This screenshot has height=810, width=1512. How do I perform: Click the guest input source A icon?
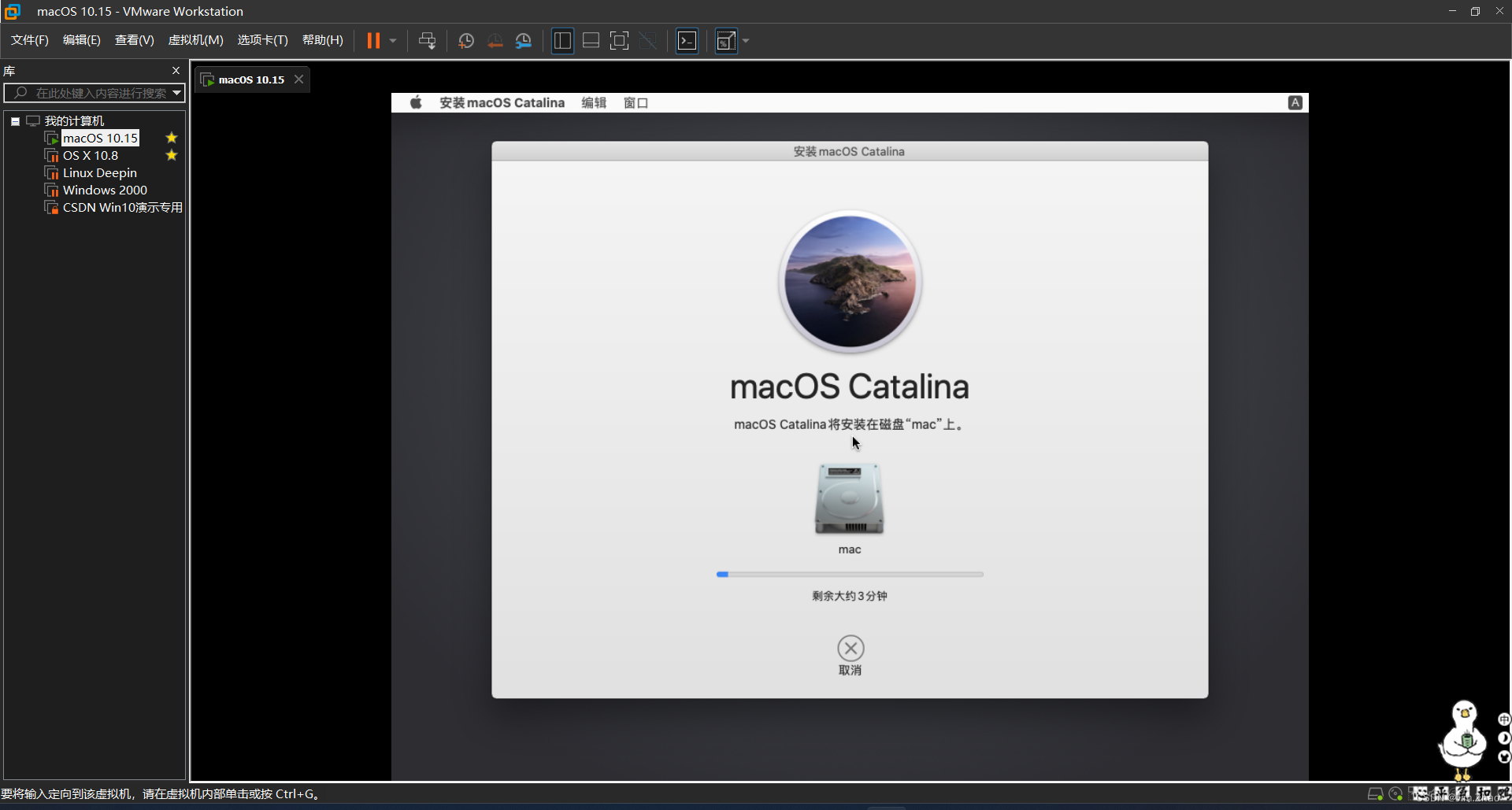click(x=1295, y=102)
